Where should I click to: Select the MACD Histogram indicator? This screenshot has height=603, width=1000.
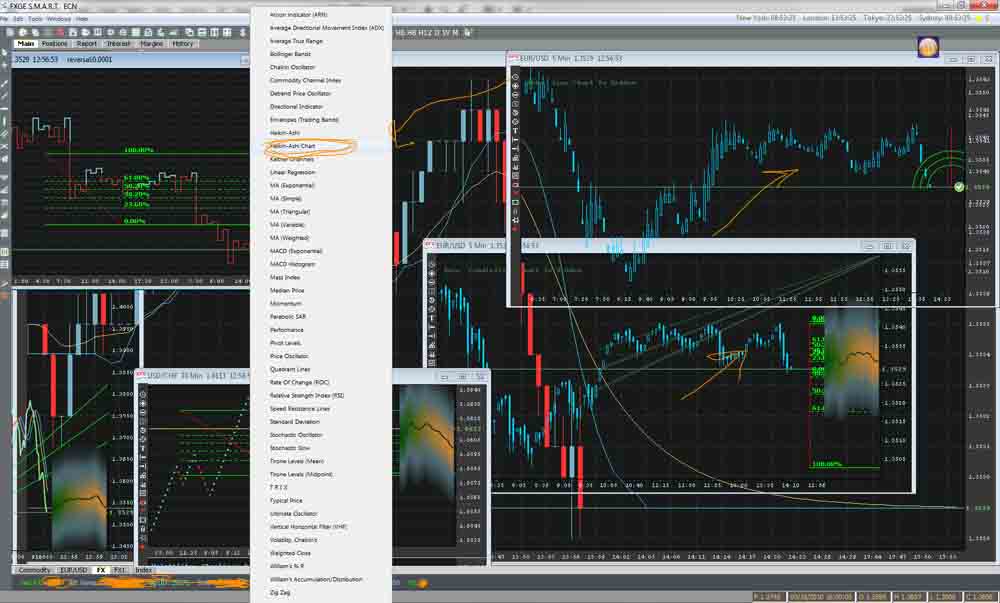[x=292, y=264]
